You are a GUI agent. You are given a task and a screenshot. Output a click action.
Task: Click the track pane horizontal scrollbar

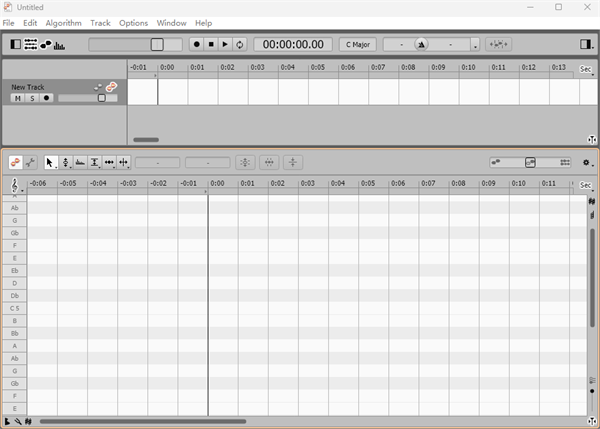(146, 140)
